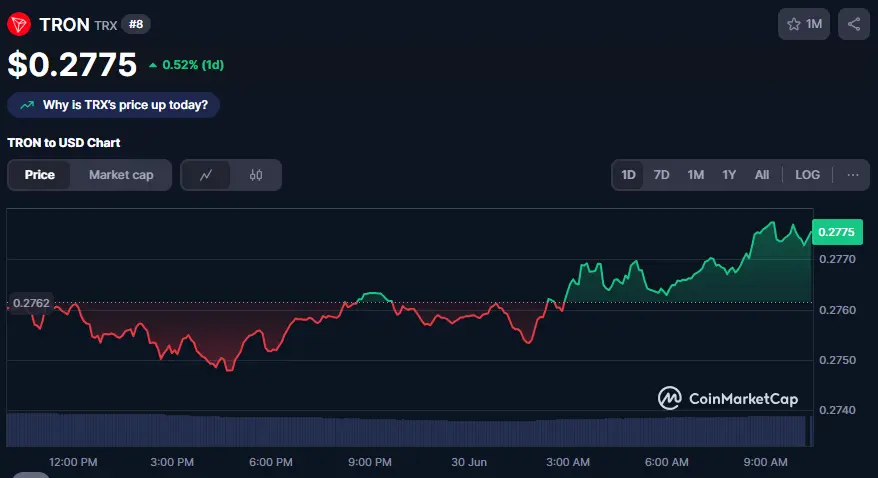This screenshot has width=878, height=478.
Task: Select the Market cap tab
Action: click(121, 175)
